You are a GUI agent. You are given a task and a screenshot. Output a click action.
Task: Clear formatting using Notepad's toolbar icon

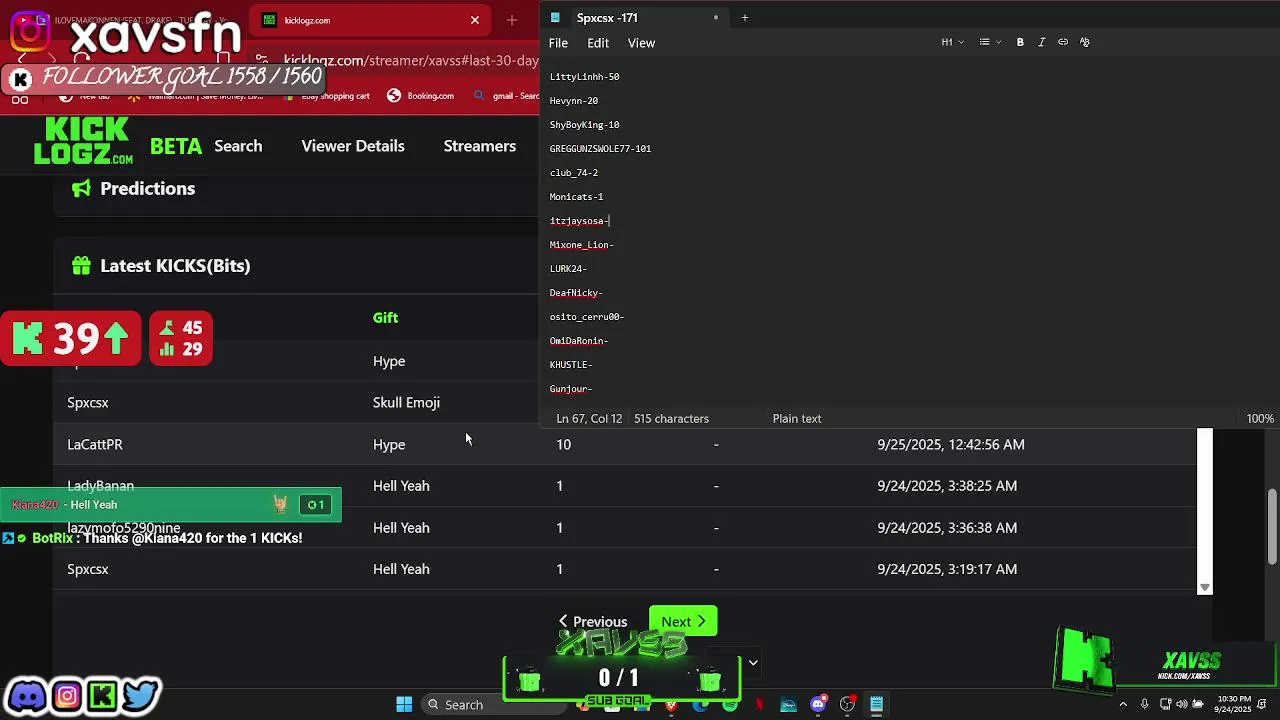pos(1085,42)
